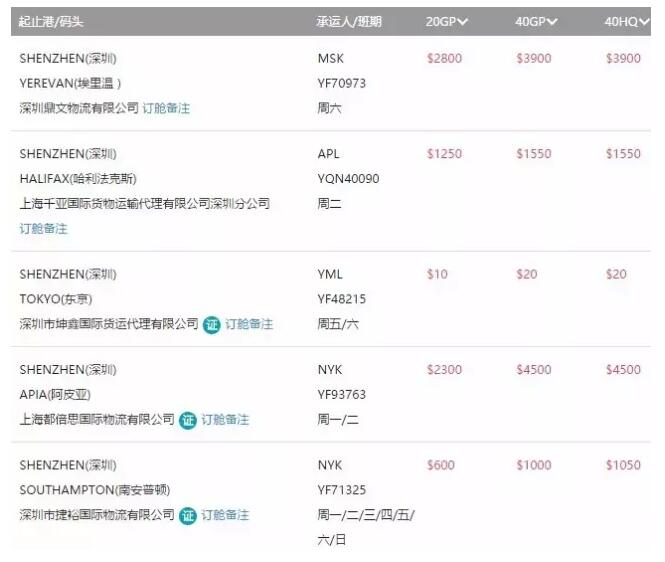Click company 深圳鼎文物流有限公司

pyautogui.click(x=79, y=108)
